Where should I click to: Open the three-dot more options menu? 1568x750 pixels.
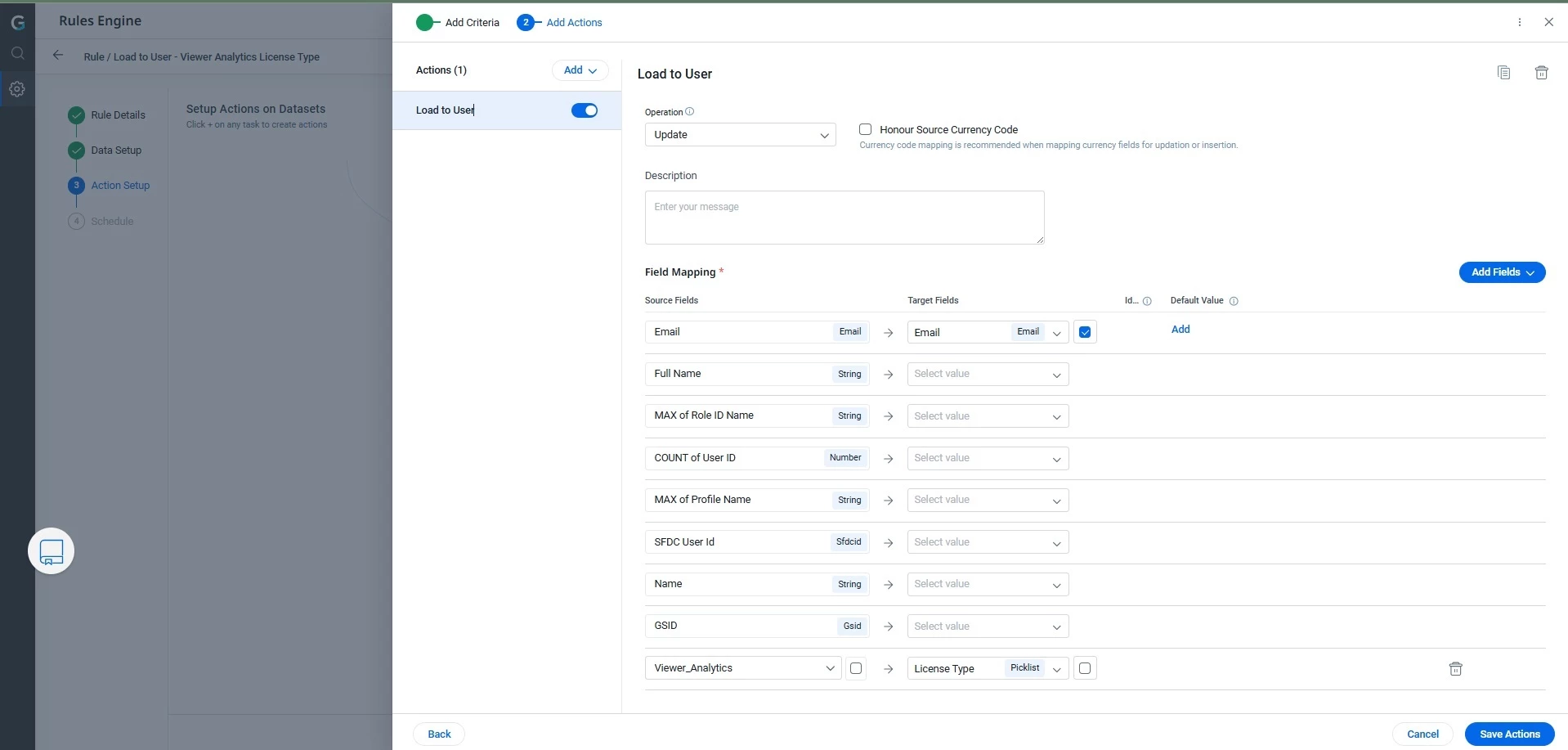[x=1520, y=22]
